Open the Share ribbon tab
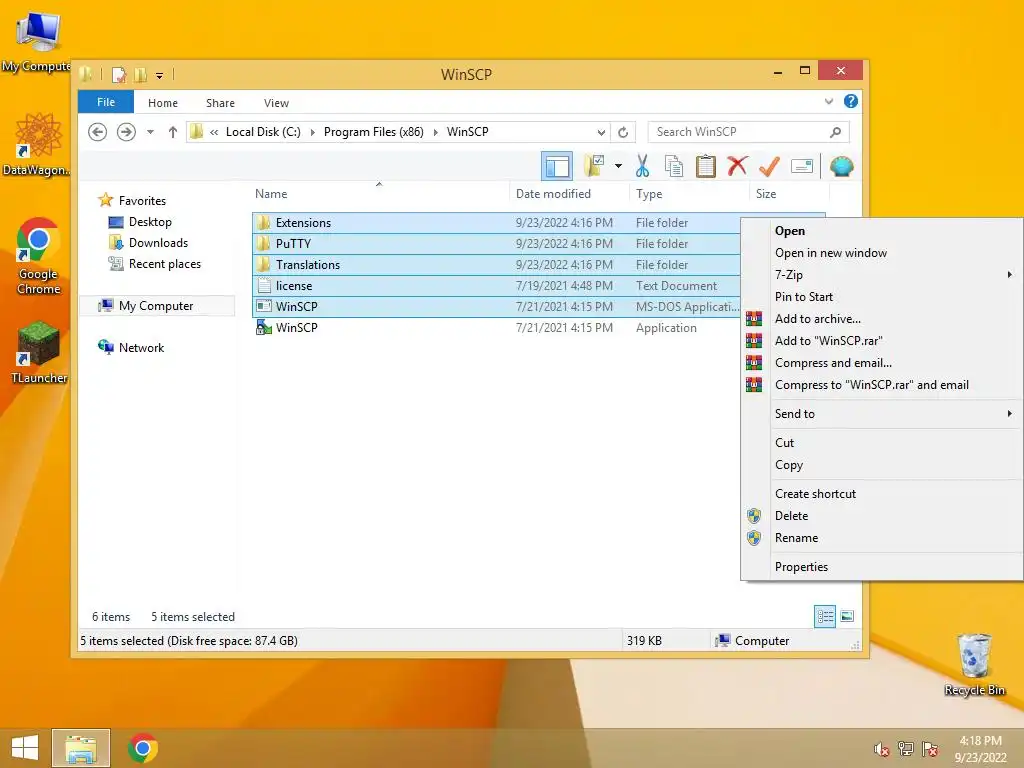Screen dimensions: 1024x768 (220, 103)
